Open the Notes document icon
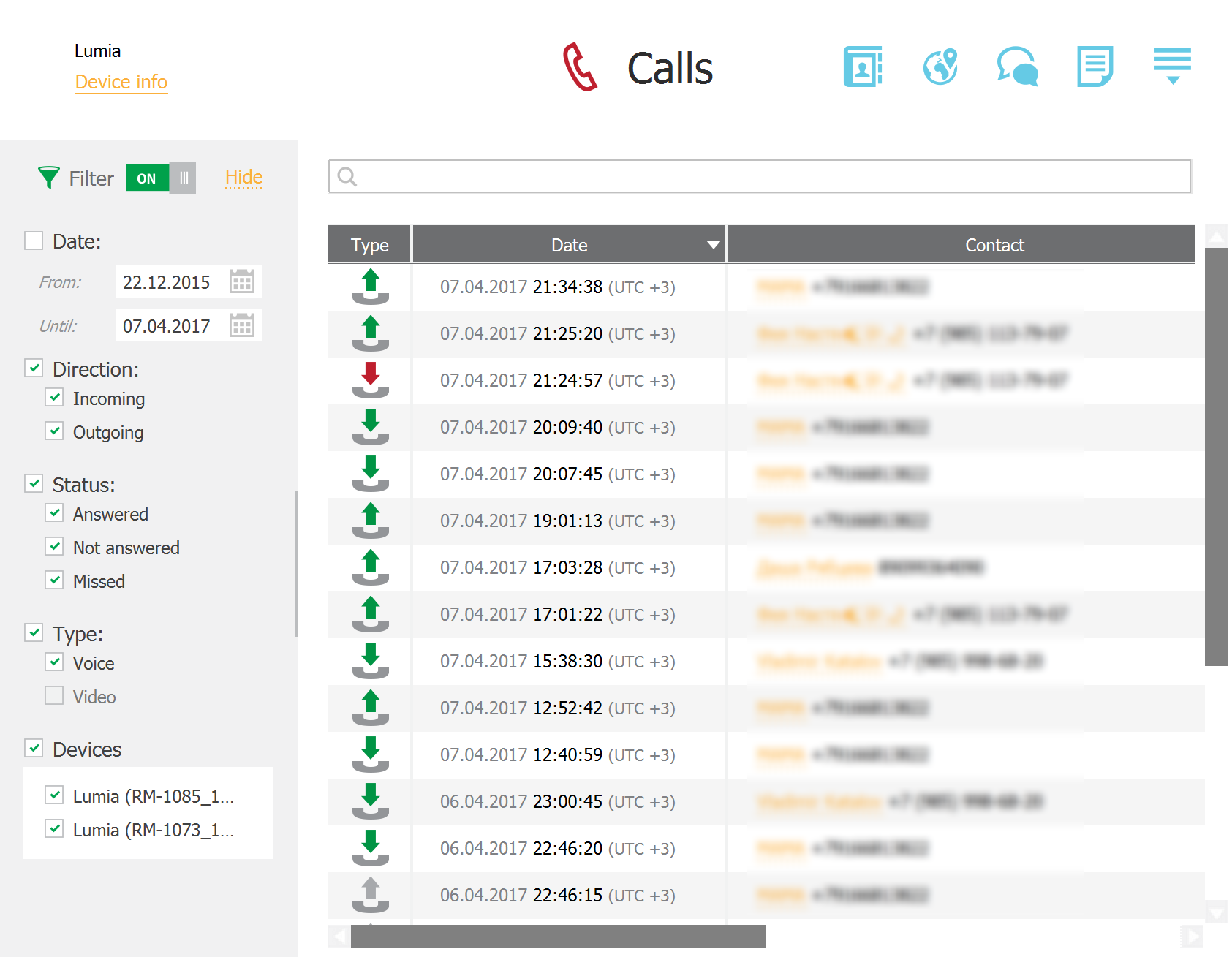 (x=1095, y=67)
